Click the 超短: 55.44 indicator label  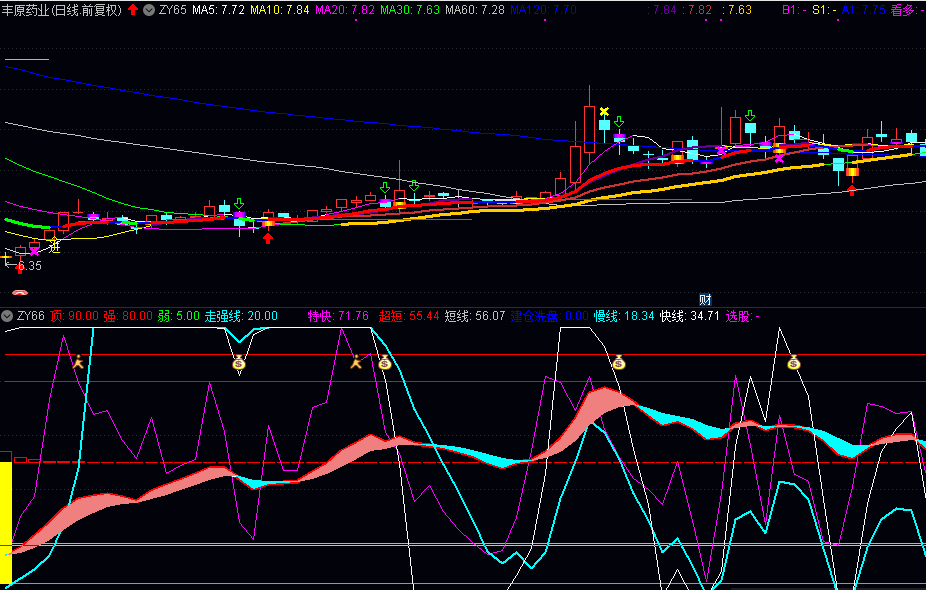409,316
